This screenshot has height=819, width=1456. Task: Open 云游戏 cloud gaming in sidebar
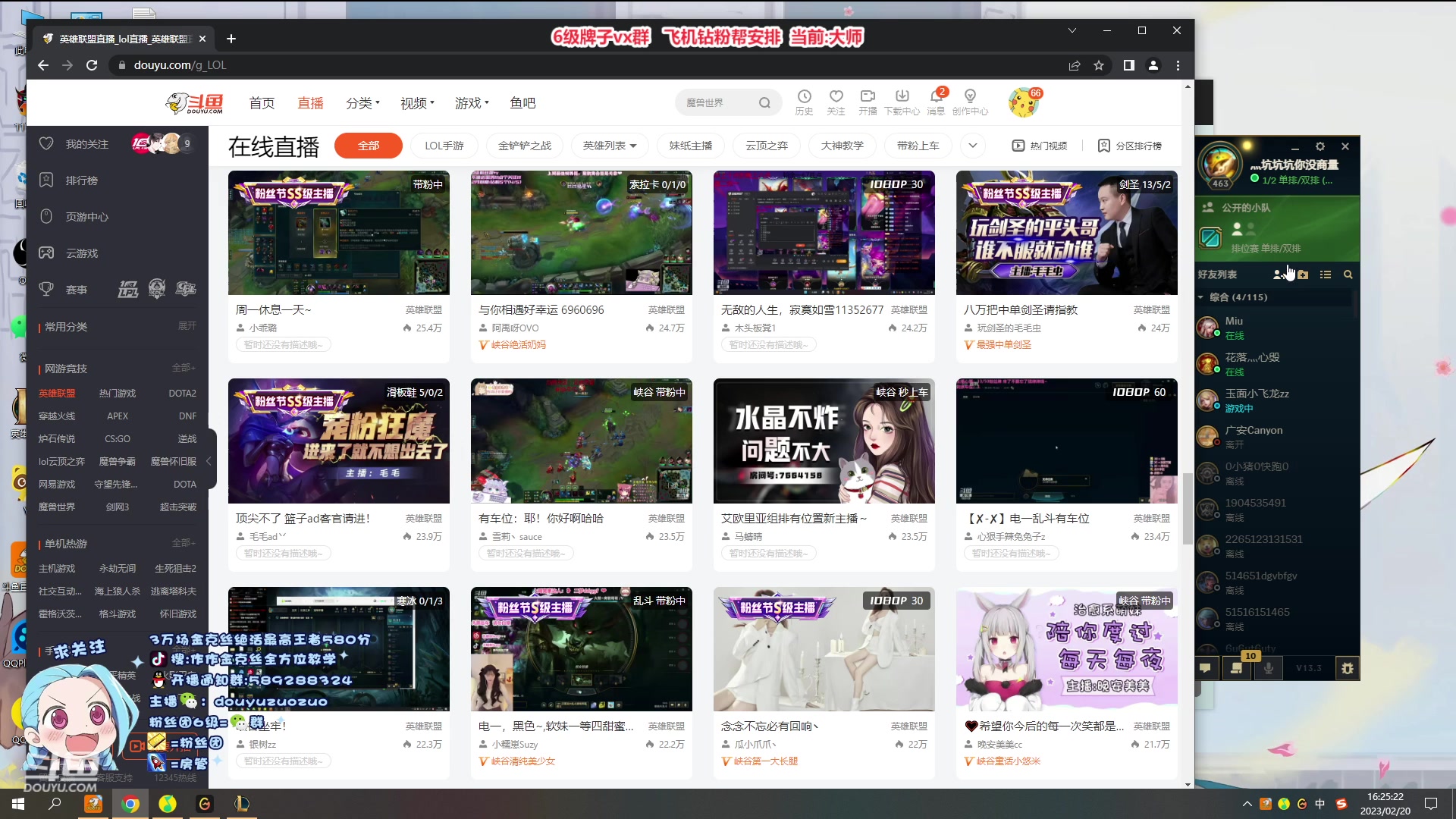[81, 253]
